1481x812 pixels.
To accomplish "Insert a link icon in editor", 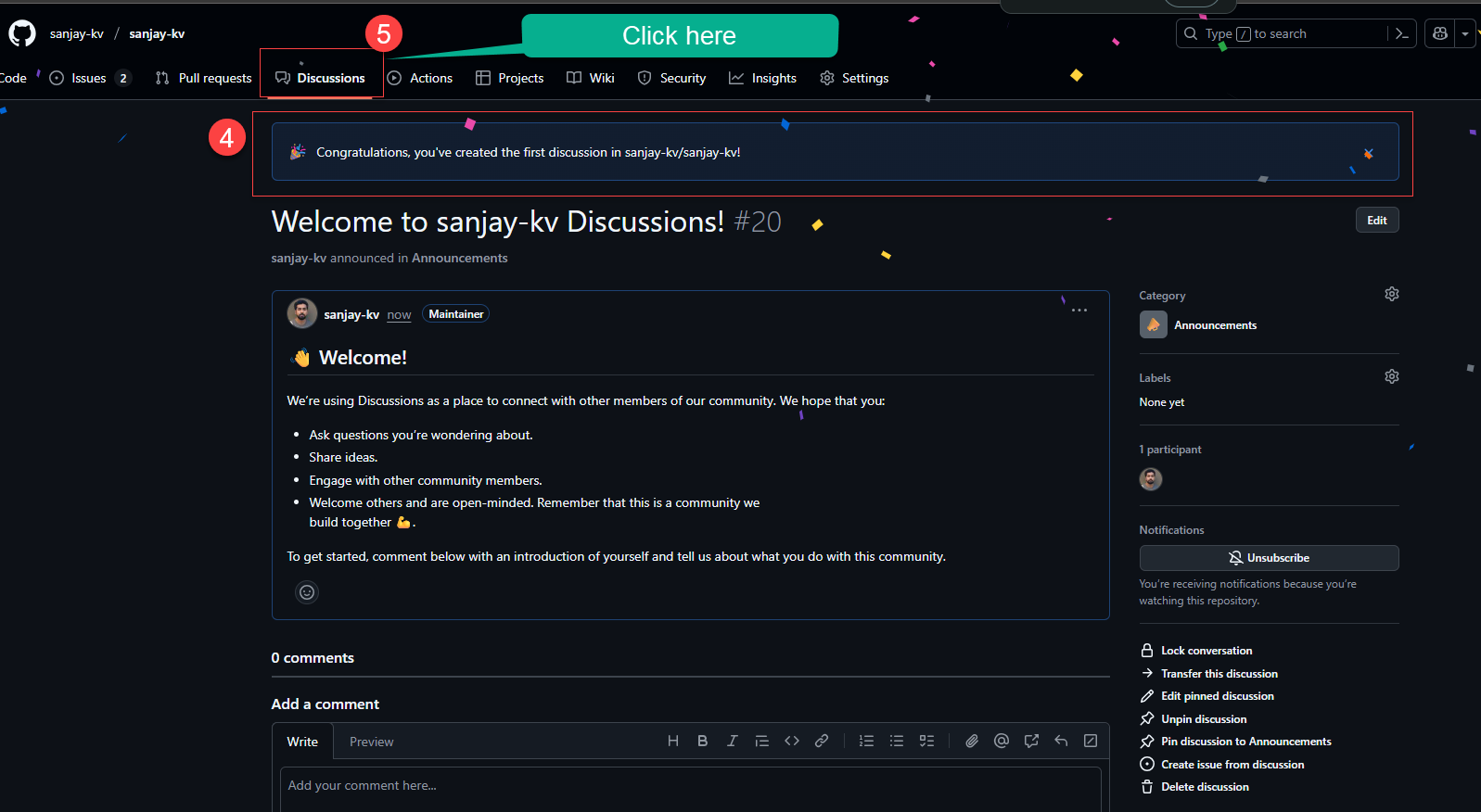I will click(822, 741).
